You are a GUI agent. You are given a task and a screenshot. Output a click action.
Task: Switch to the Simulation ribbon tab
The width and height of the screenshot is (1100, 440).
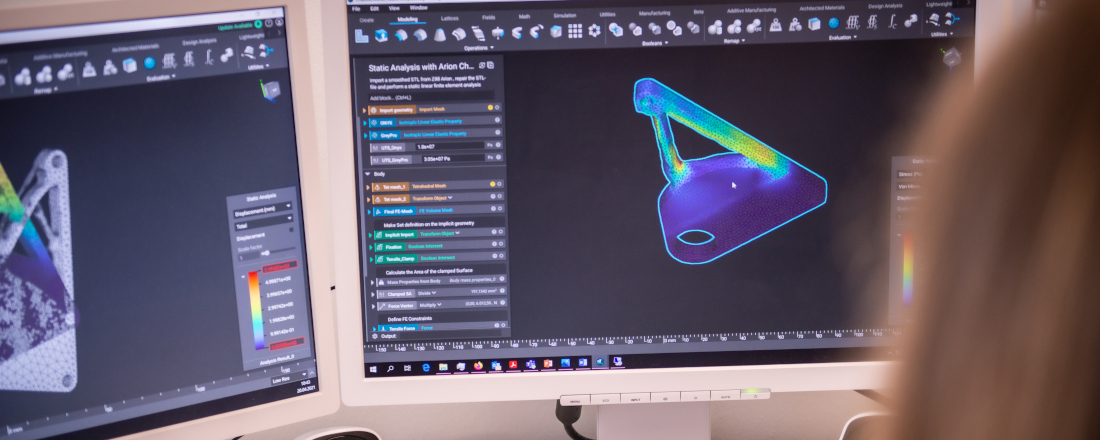tap(564, 15)
